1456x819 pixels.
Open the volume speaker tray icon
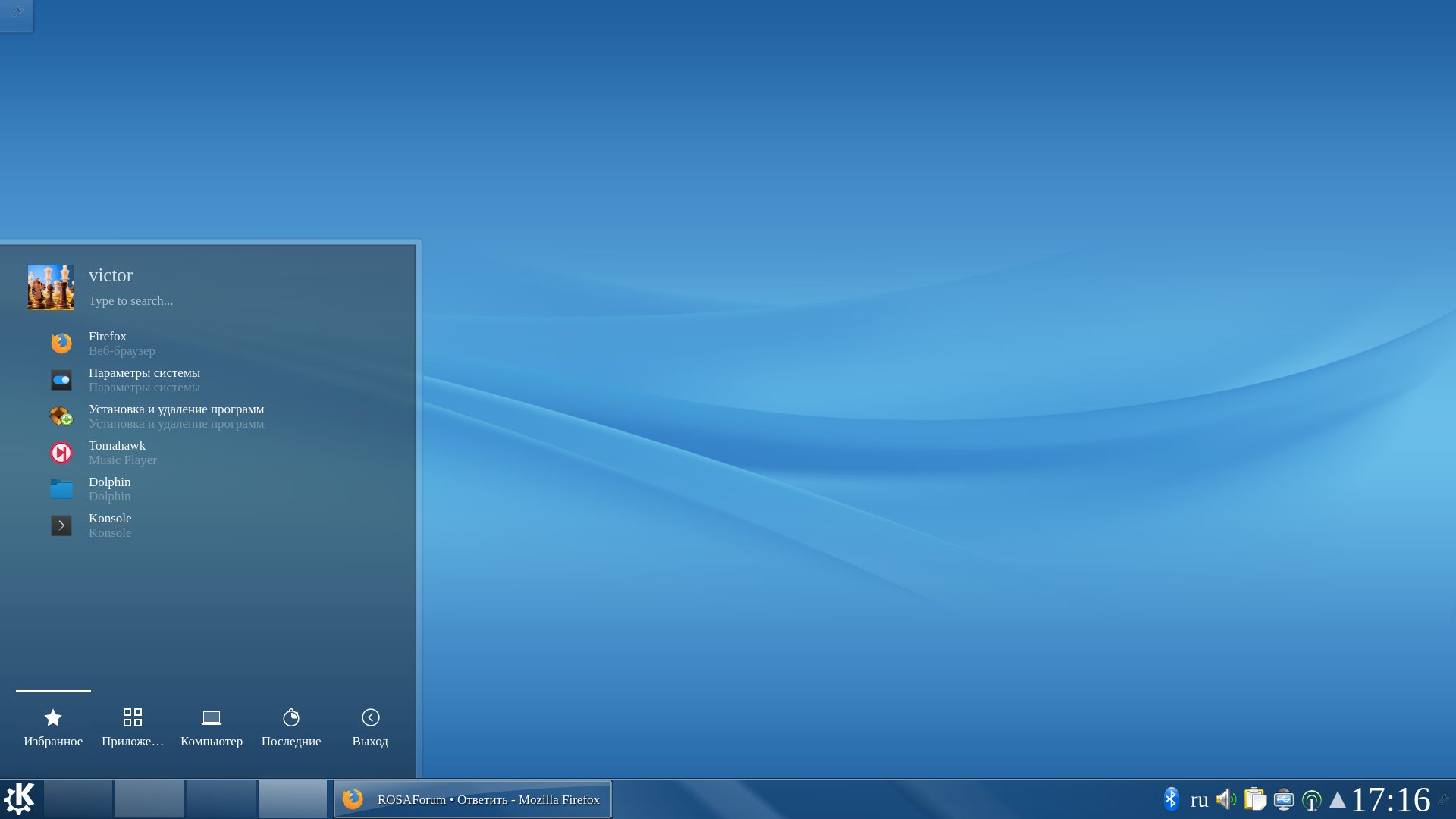1225,799
